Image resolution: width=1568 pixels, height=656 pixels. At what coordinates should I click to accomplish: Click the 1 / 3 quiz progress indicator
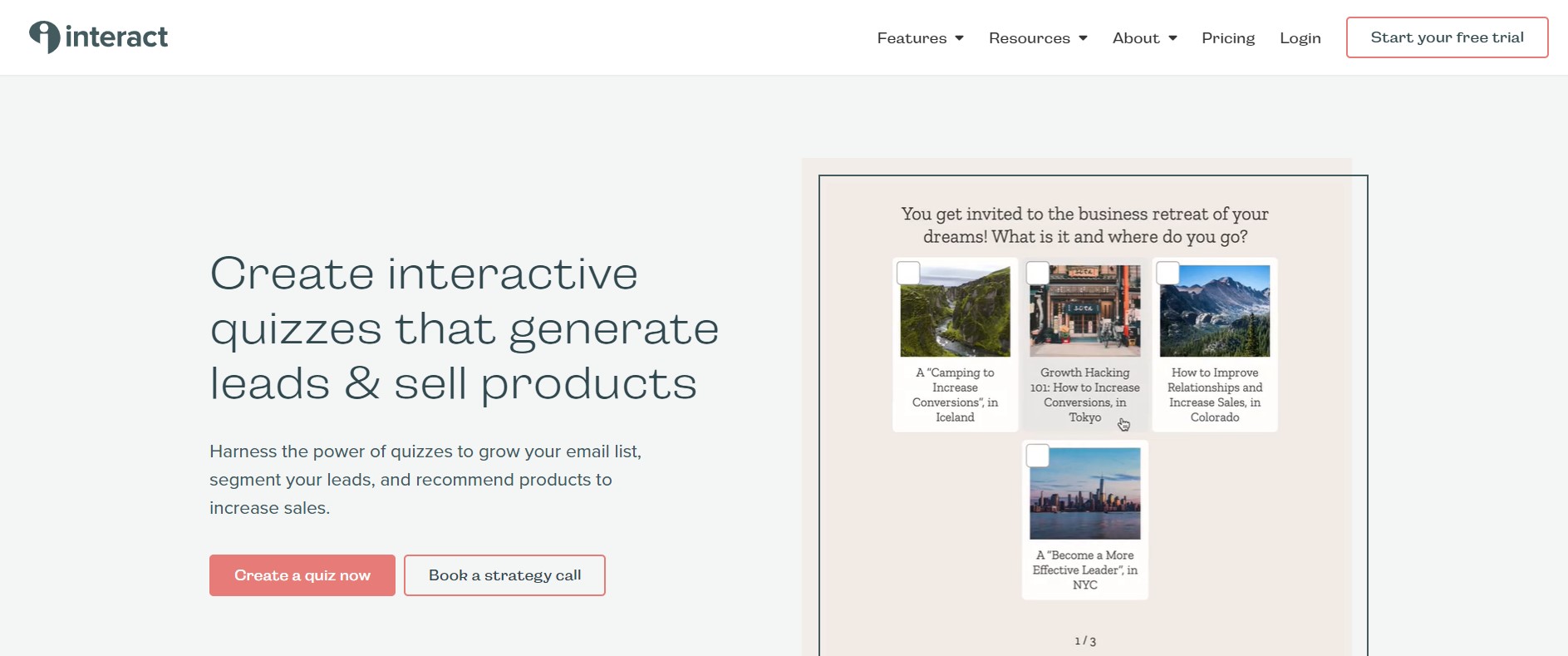pyautogui.click(x=1085, y=641)
